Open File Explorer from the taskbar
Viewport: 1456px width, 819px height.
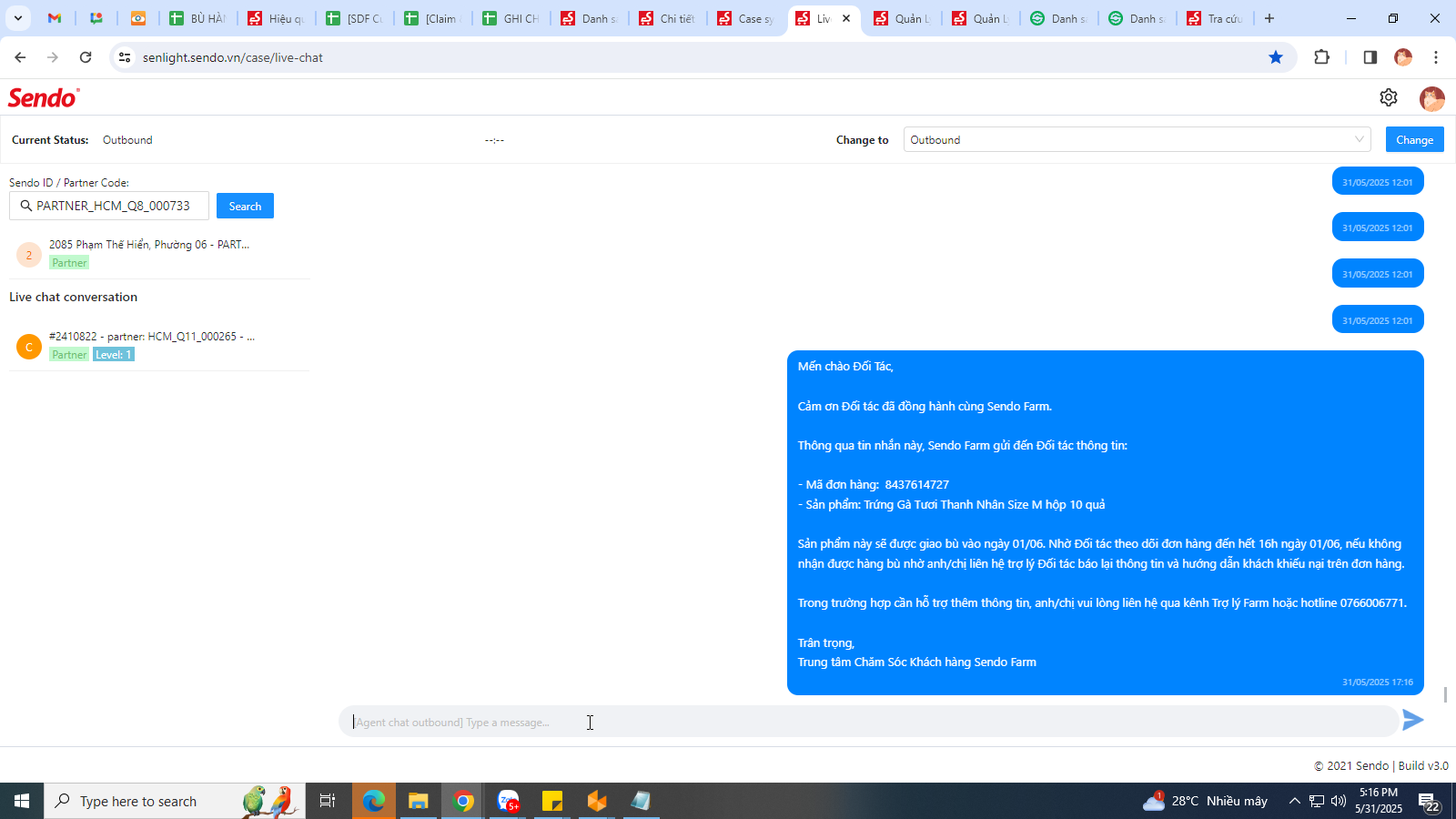(418, 801)
